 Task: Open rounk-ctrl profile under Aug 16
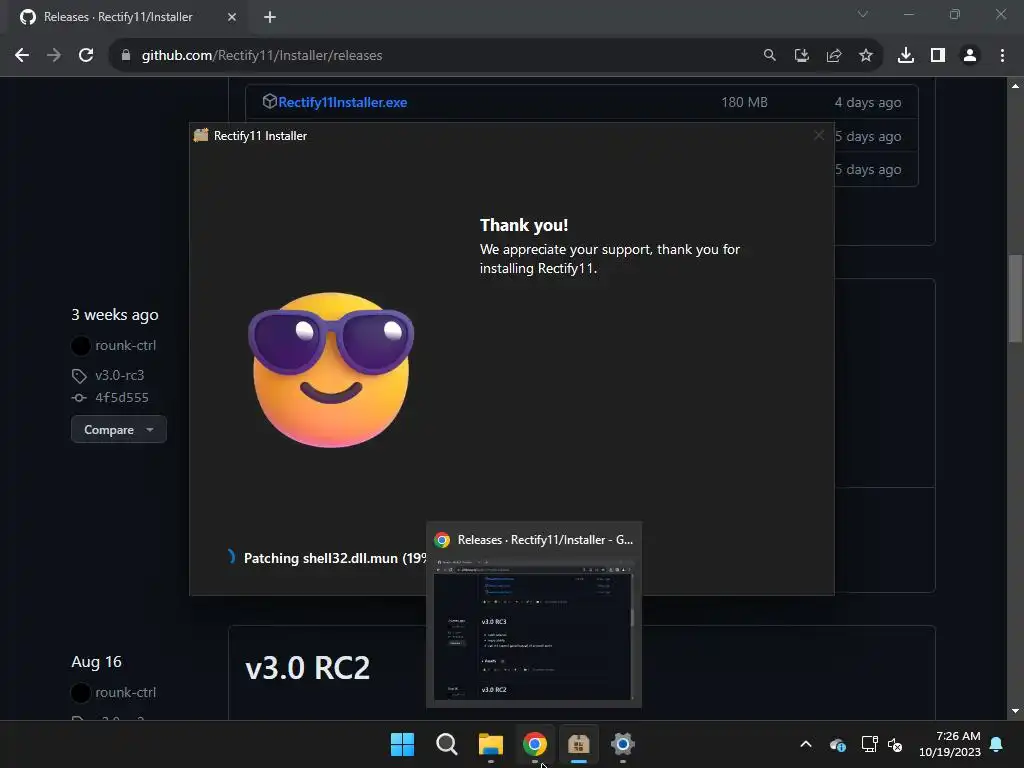pos(125,692)
